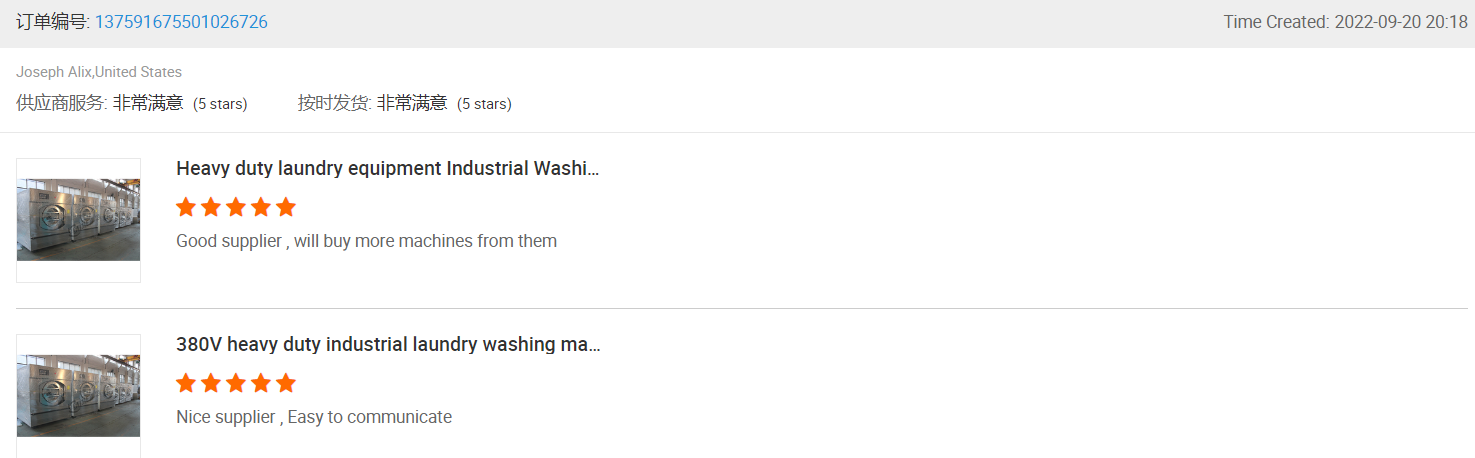Image resolution: width=1475 pixels, height=458 pixels.
Task: Click first star of Heavy duty laundry review
Action: tap(186, 207)
